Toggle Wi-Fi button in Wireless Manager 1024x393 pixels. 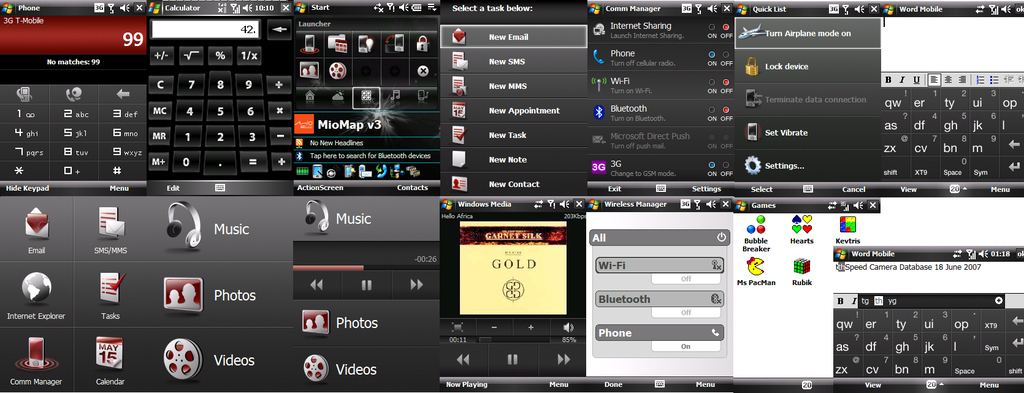[660, 265]
